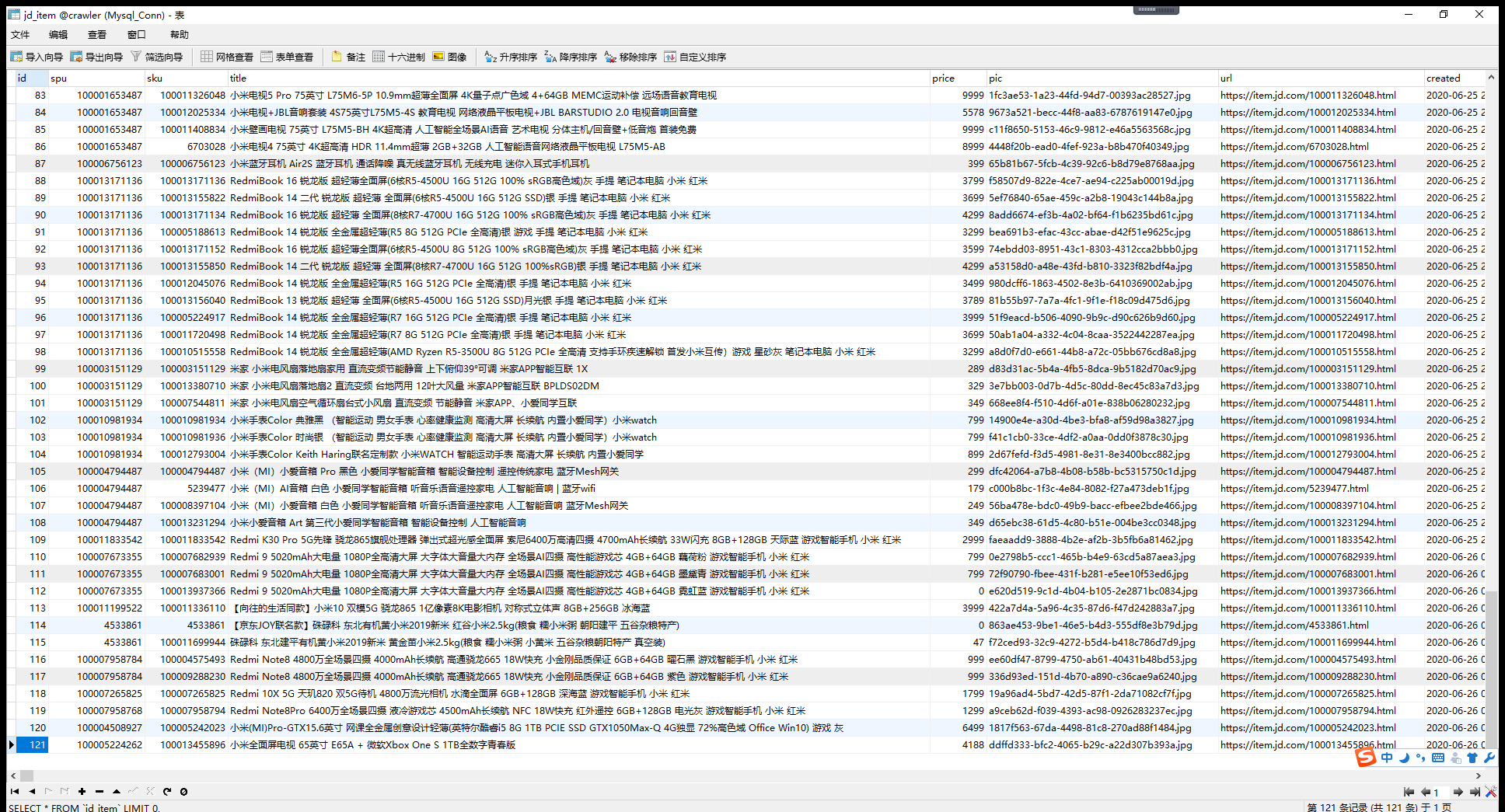Click the id column header

pyautogui.click(x=32, y=78)
